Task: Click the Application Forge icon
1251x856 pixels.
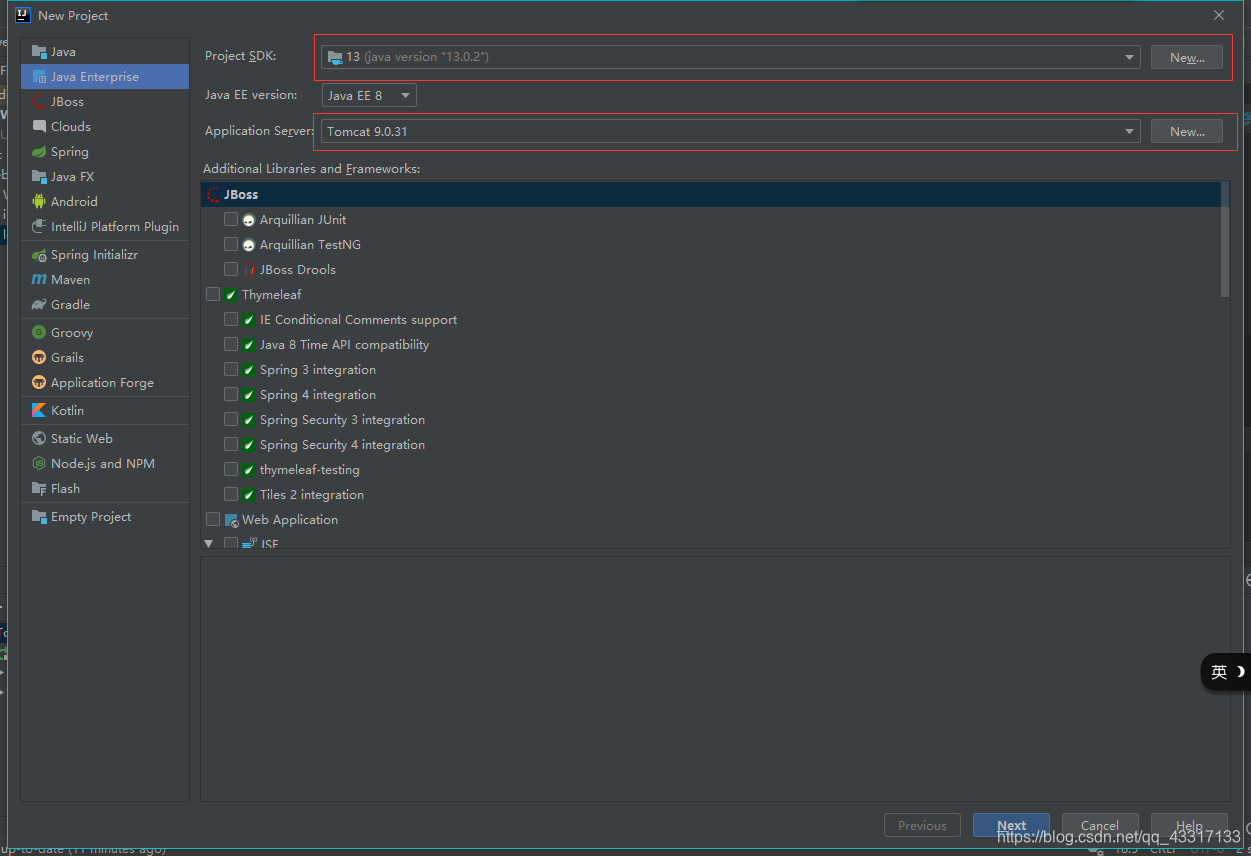Action: coord(39,383)
